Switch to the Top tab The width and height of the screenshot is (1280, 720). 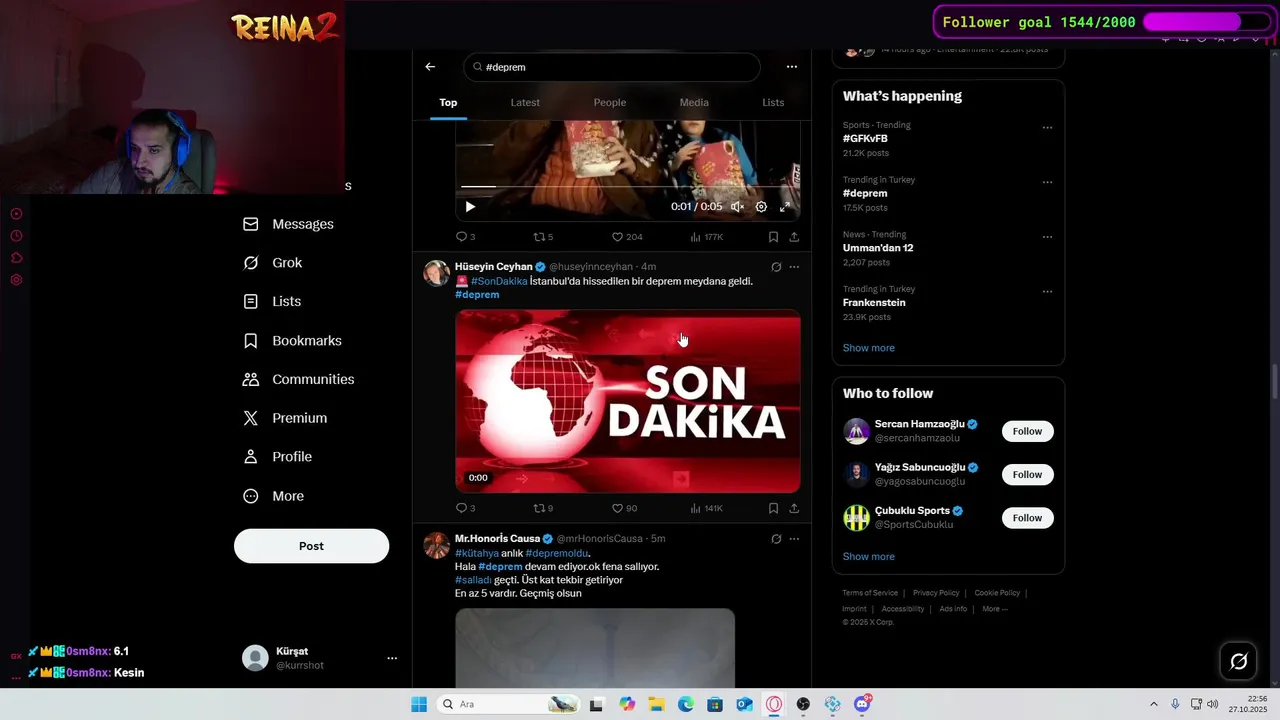(x=448, y=102)
